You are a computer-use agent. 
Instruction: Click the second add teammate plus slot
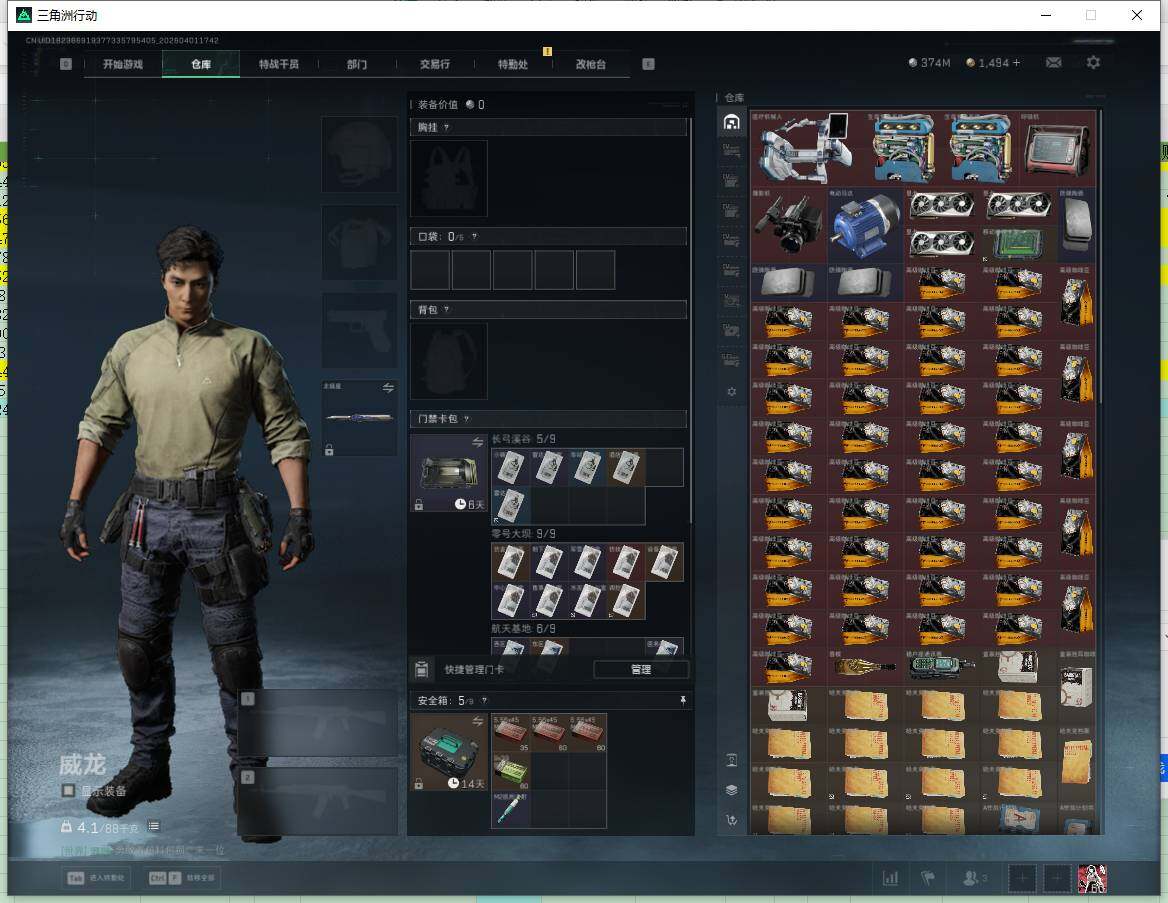[1056, 878]
